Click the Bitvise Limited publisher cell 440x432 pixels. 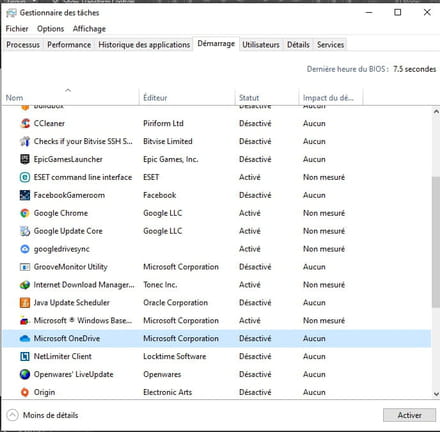click(x=168, y=141)
